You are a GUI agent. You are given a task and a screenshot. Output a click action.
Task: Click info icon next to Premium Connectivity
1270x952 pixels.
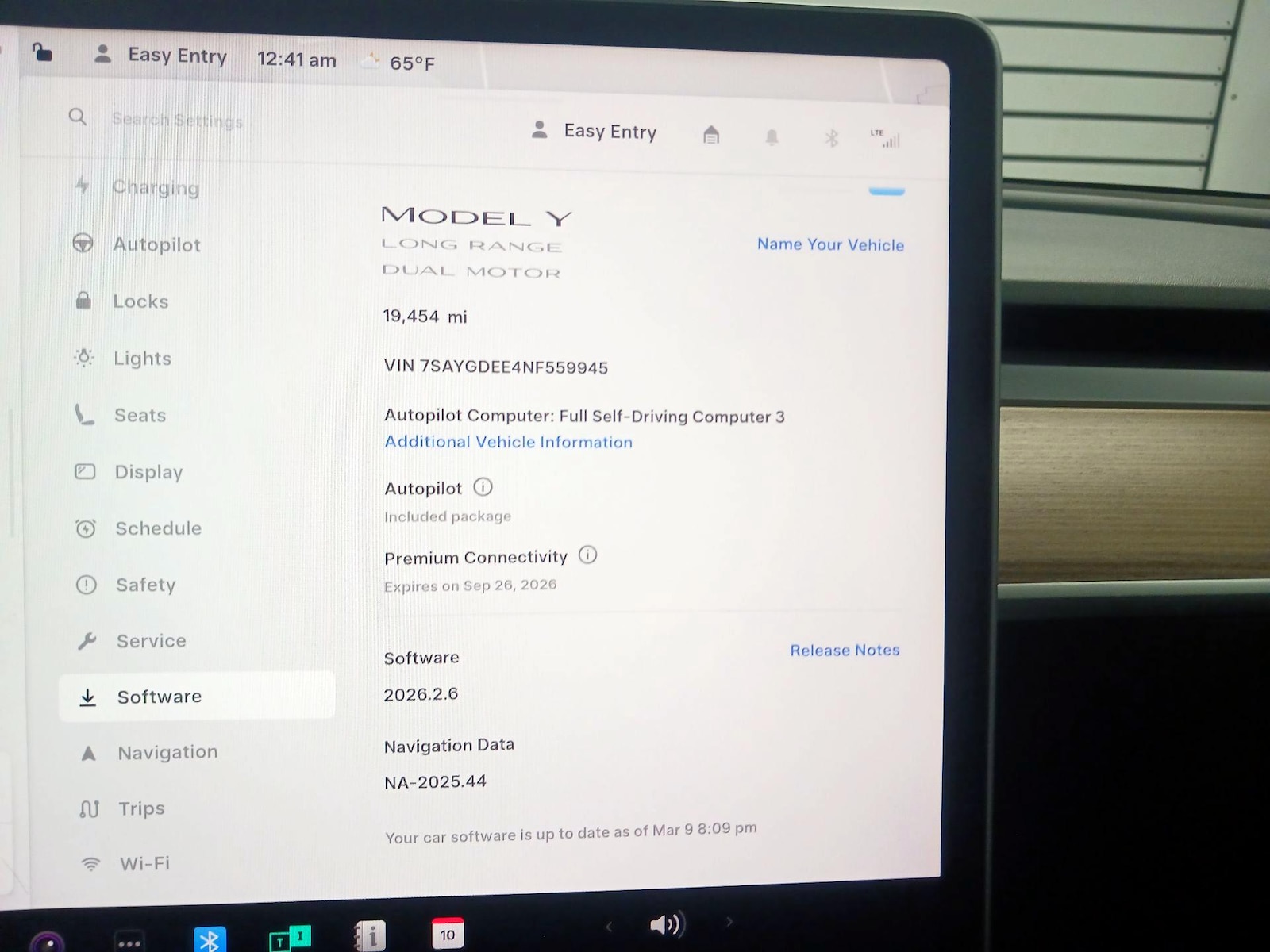coord(587,555)
